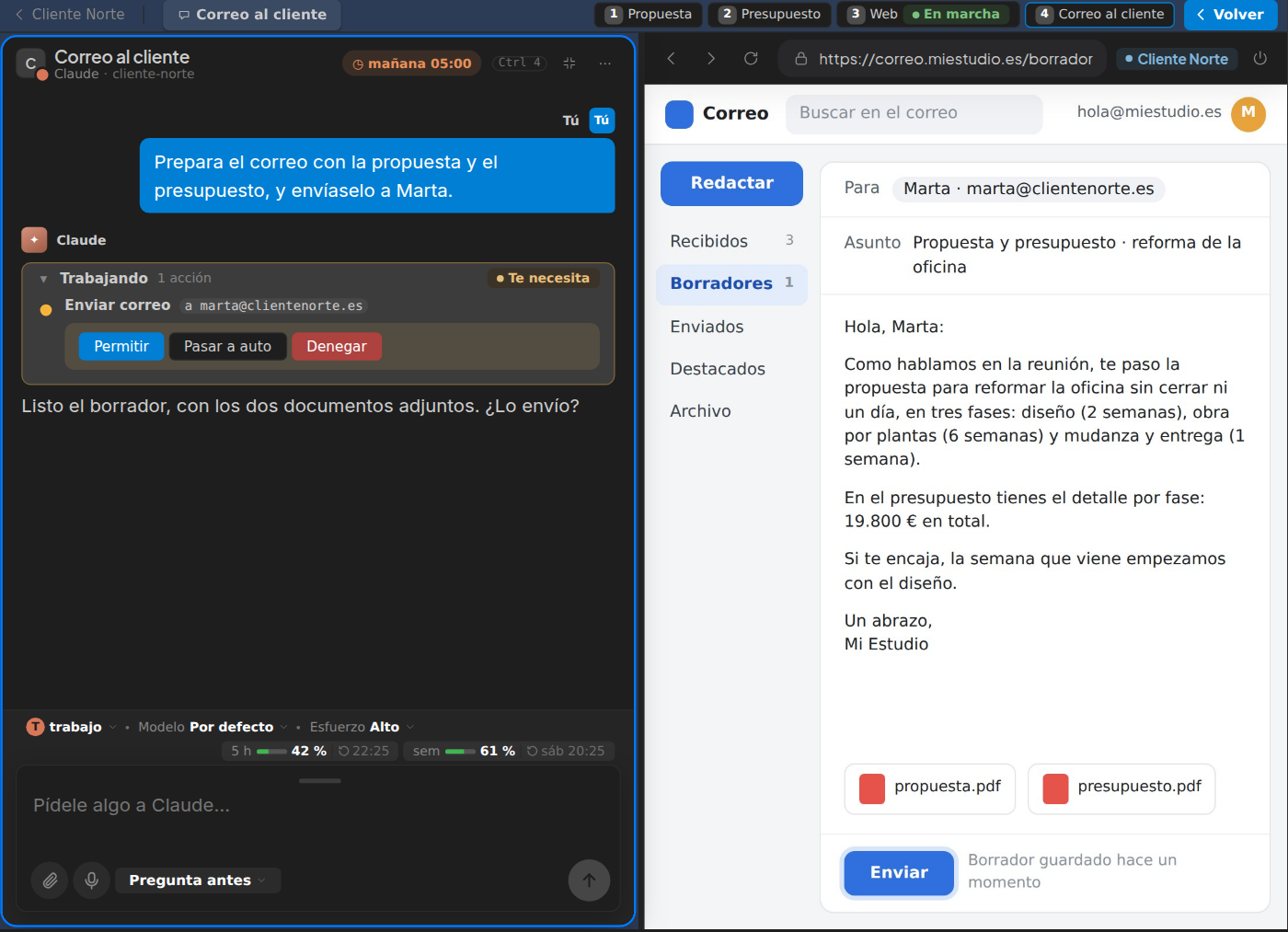Open the three-dots menu in chat header
The width and height of the screenshot is (1288, 932).
tap(604, 63)
